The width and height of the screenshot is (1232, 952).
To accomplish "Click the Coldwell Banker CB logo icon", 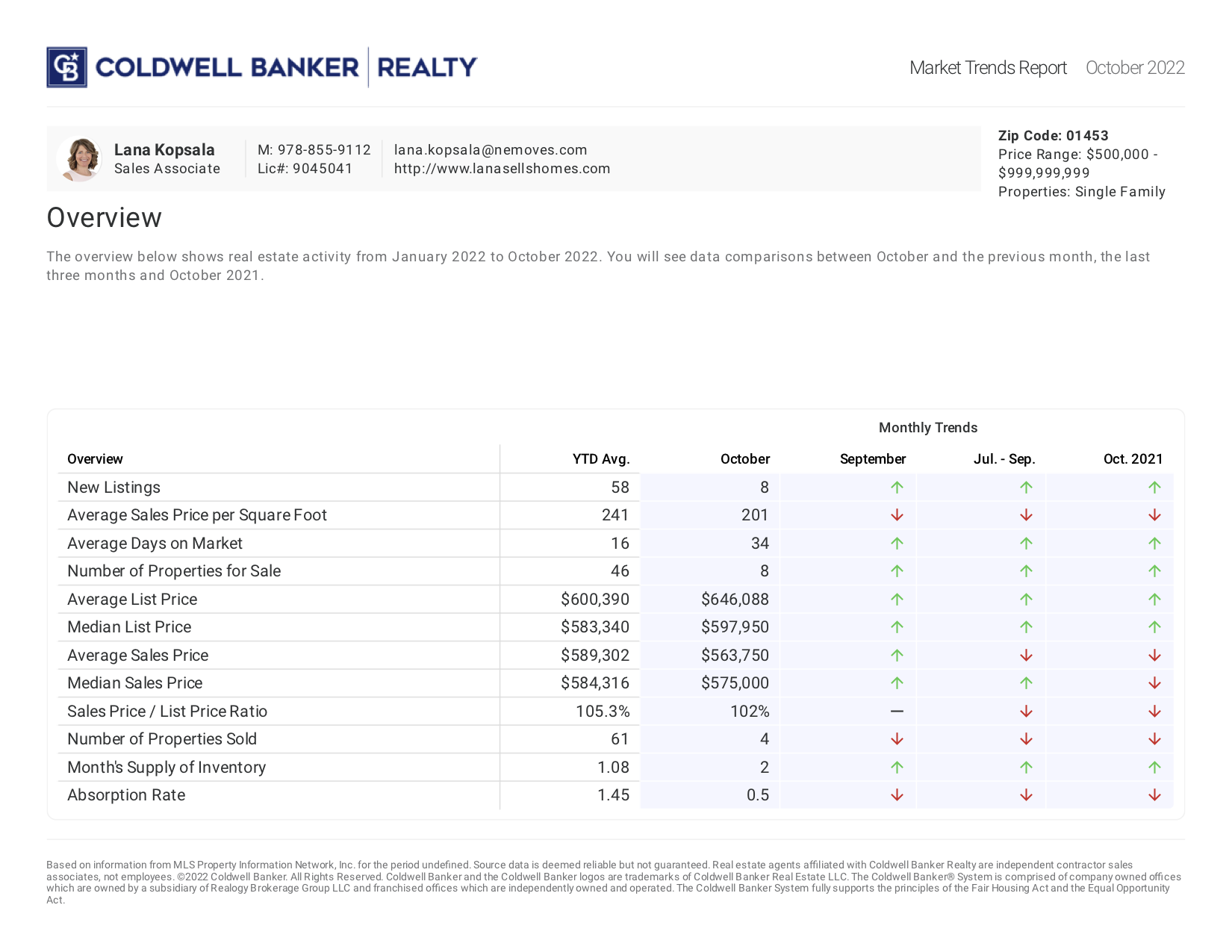I will (66, 67).
